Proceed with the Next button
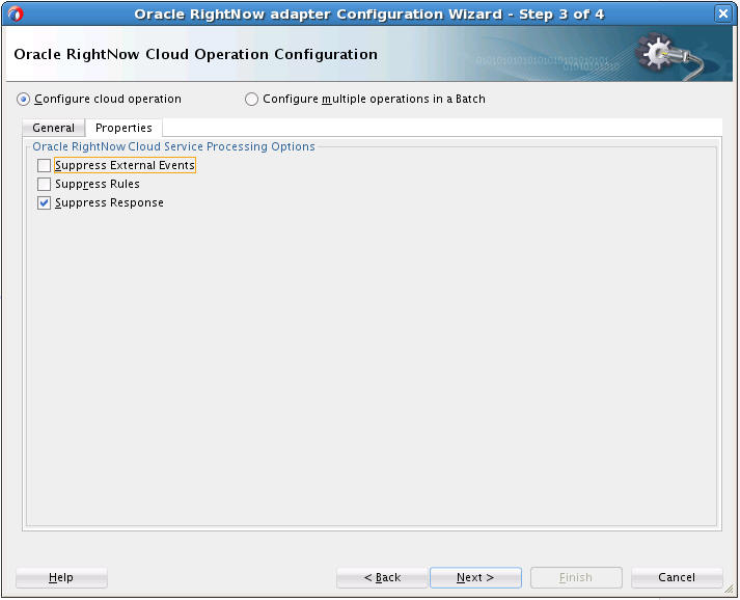This screenshot has width=740, height=600. click(x=476, y=577)
